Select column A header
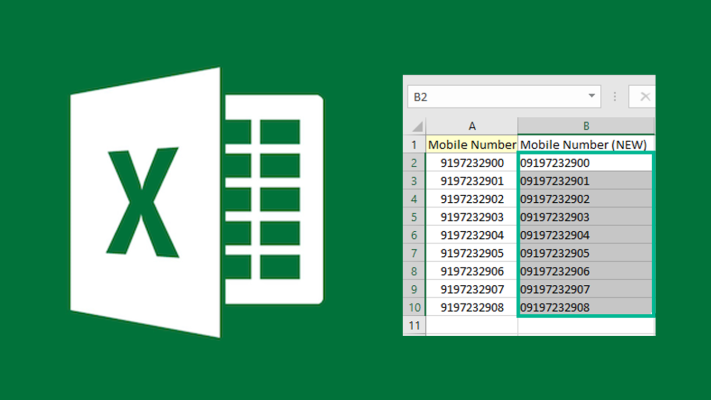Image resolution: width=711 pixels, height=400 pixels. click(x=472, y=126)
